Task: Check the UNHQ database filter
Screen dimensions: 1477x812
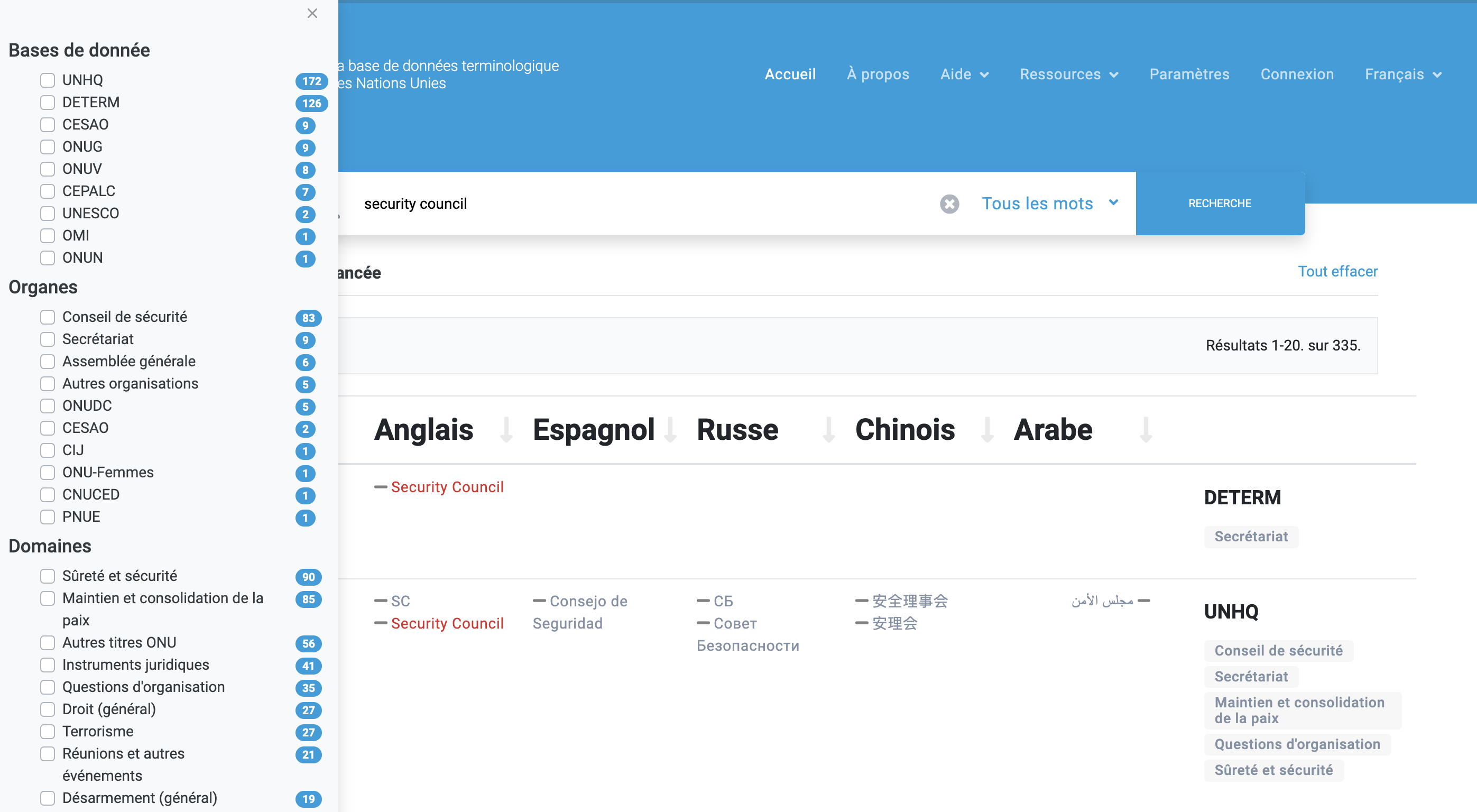Action: [48, 80]
